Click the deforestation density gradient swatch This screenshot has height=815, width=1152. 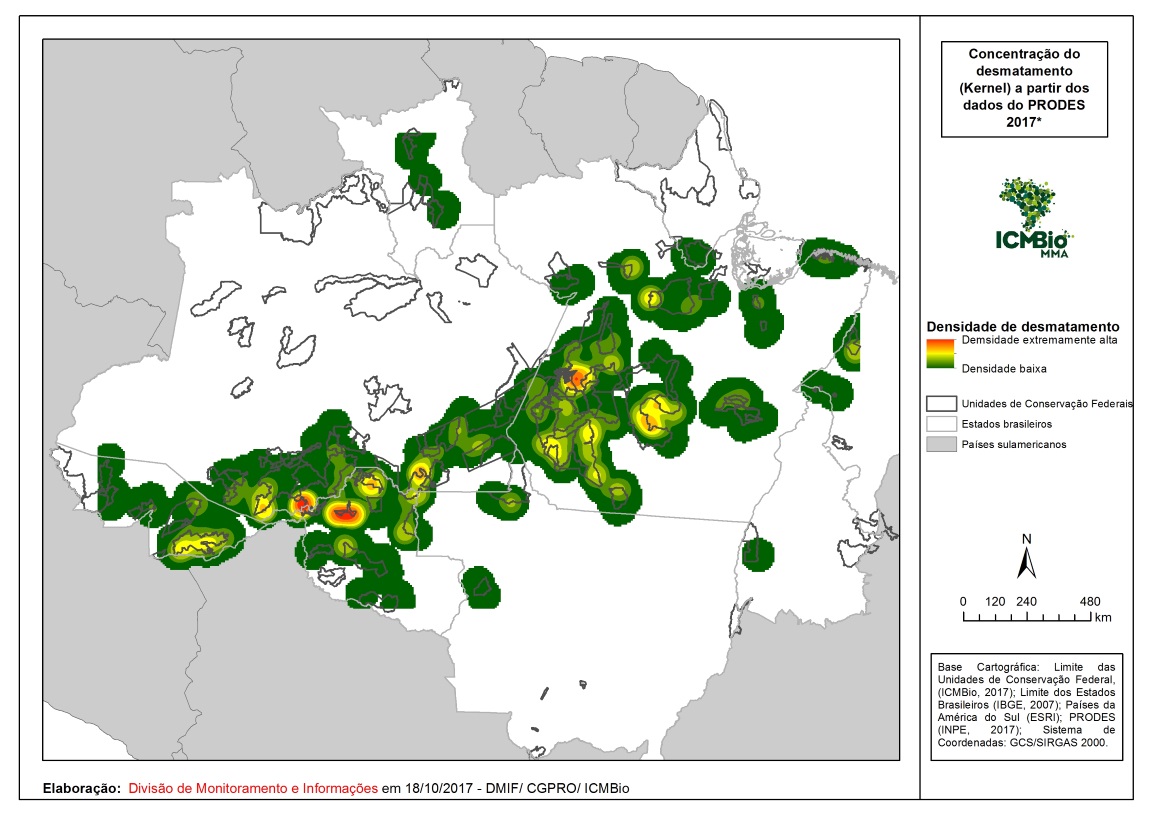(940, 355)
